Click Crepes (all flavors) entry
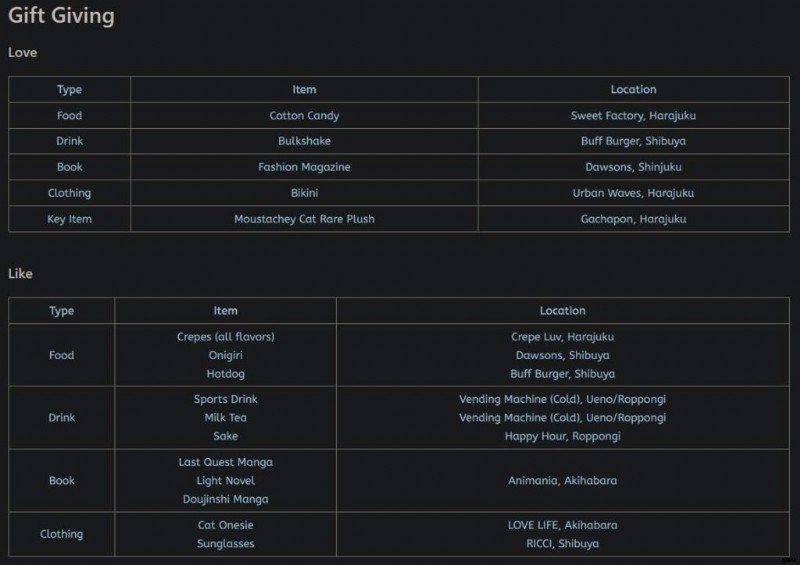800x565 pixels. pyautogui.click(x=225, y=337)
